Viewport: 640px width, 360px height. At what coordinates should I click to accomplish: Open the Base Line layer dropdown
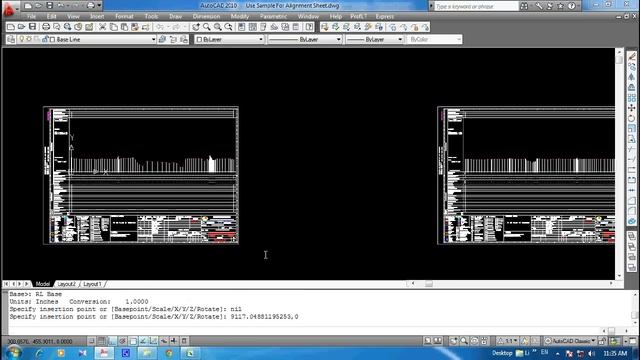153,40
